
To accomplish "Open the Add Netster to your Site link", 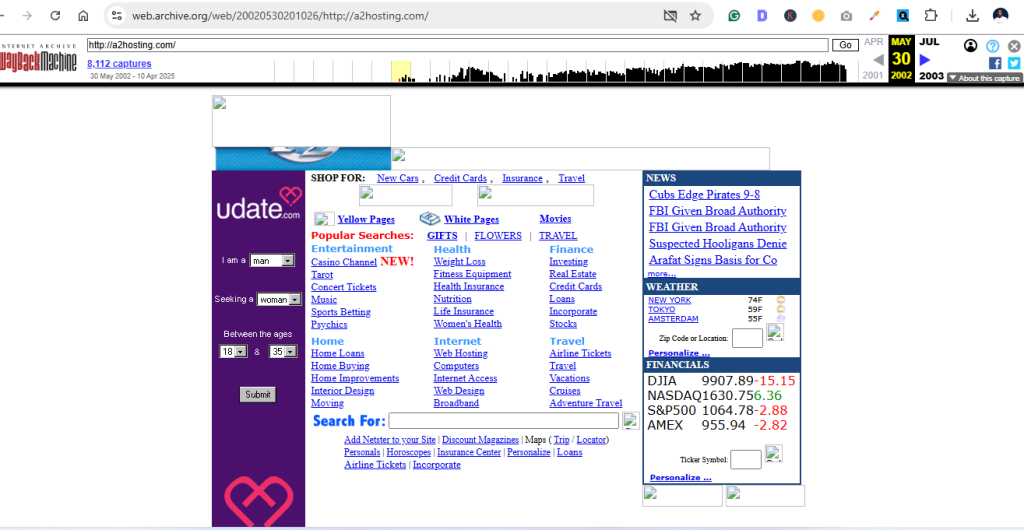I will [x=390, y=440].
